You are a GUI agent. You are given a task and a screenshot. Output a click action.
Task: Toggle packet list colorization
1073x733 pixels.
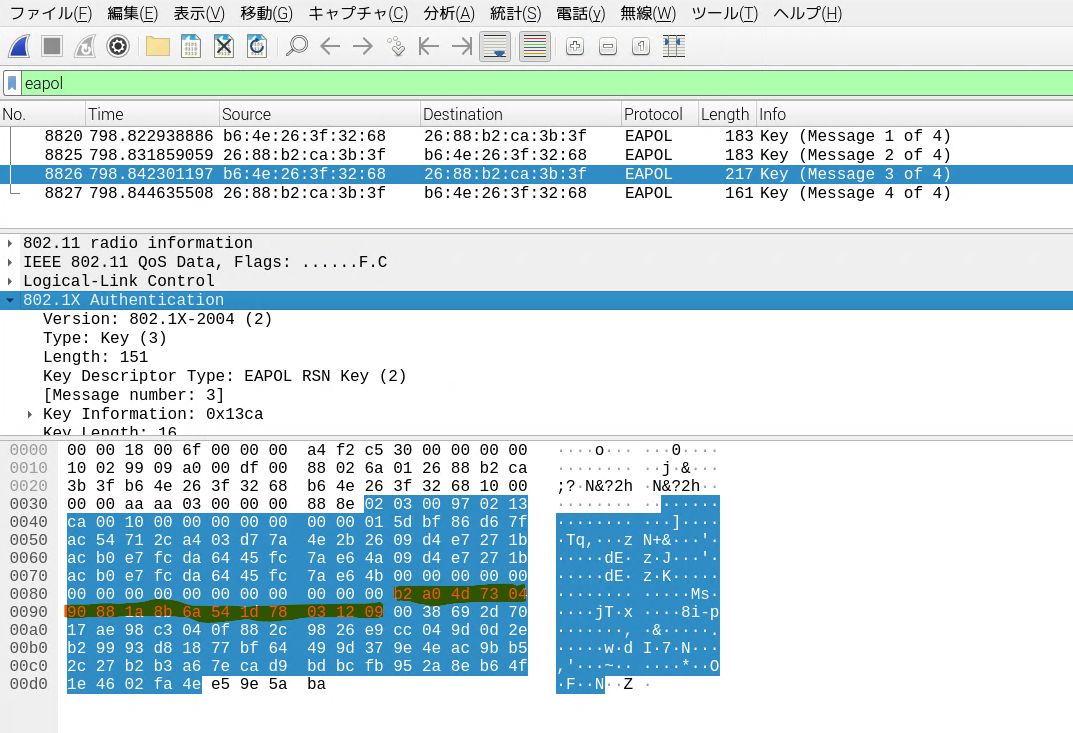(534, 47)
